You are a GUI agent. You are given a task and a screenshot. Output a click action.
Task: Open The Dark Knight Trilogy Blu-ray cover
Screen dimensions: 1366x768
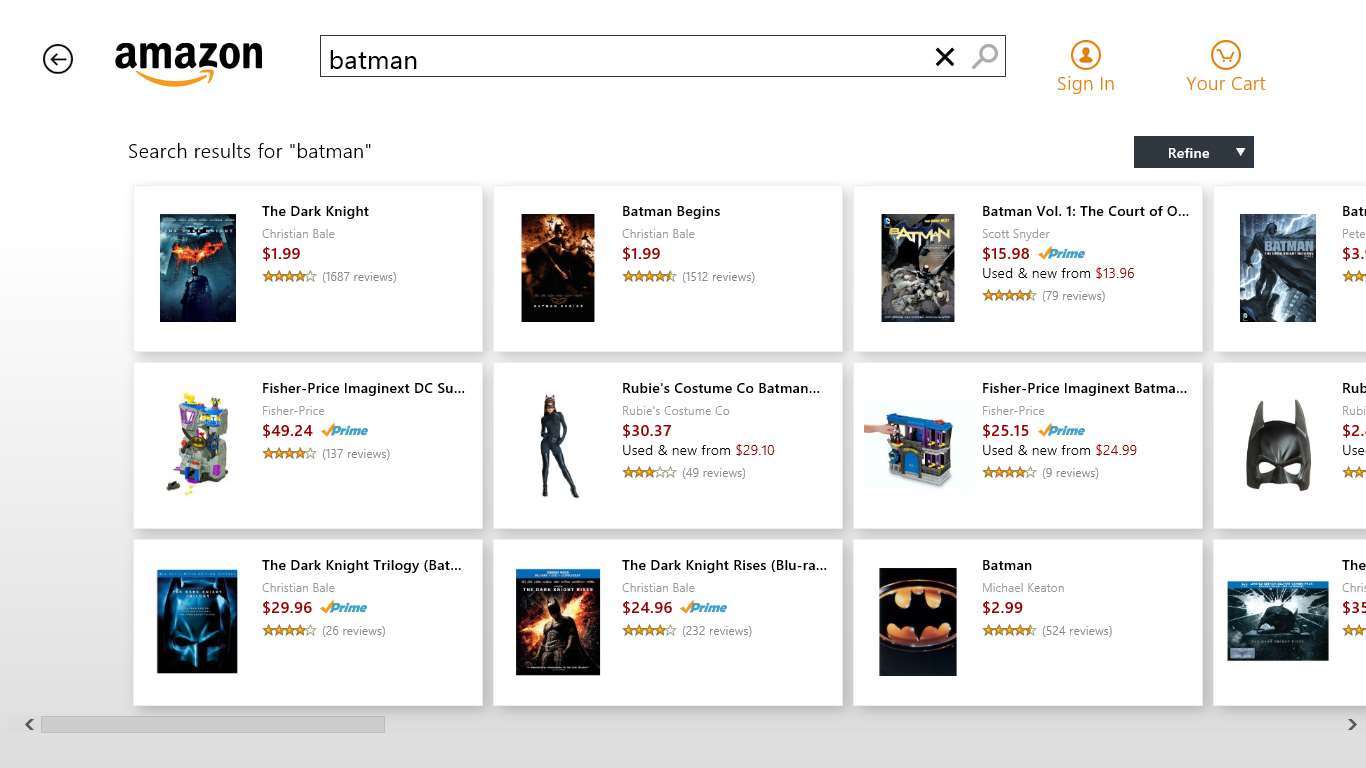pyautogui.click(x=197, y=622)
